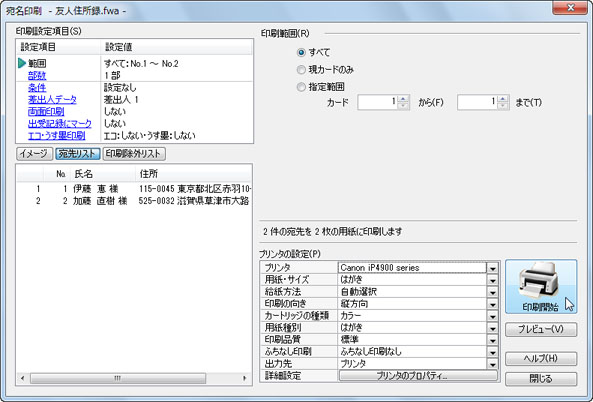The height and width of the screenshot is (402, 593).
Task: Select the 宛先リスト tab
Action: coord(78,154)
